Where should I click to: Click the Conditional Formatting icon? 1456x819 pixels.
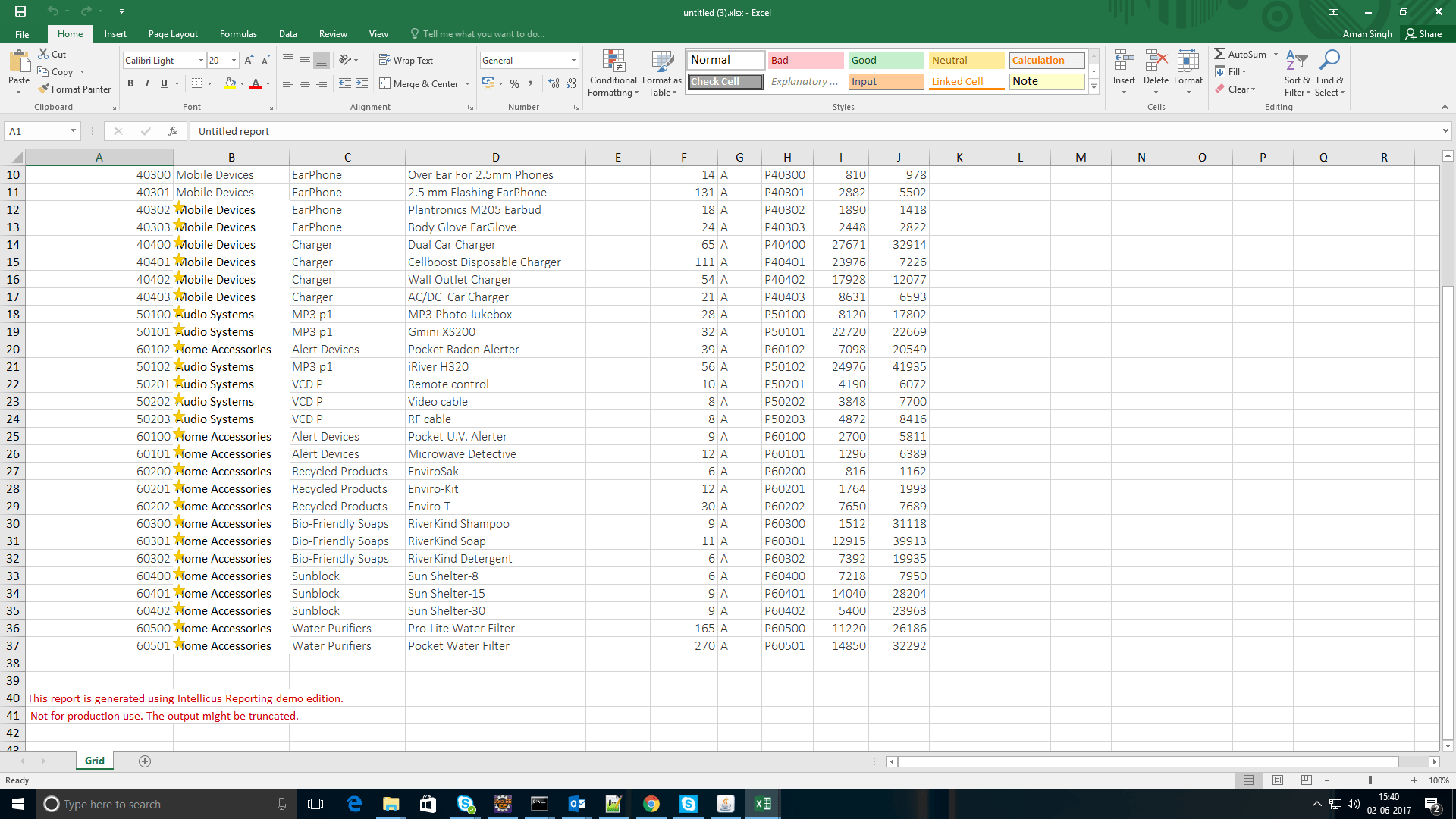(x=613, y=62)
